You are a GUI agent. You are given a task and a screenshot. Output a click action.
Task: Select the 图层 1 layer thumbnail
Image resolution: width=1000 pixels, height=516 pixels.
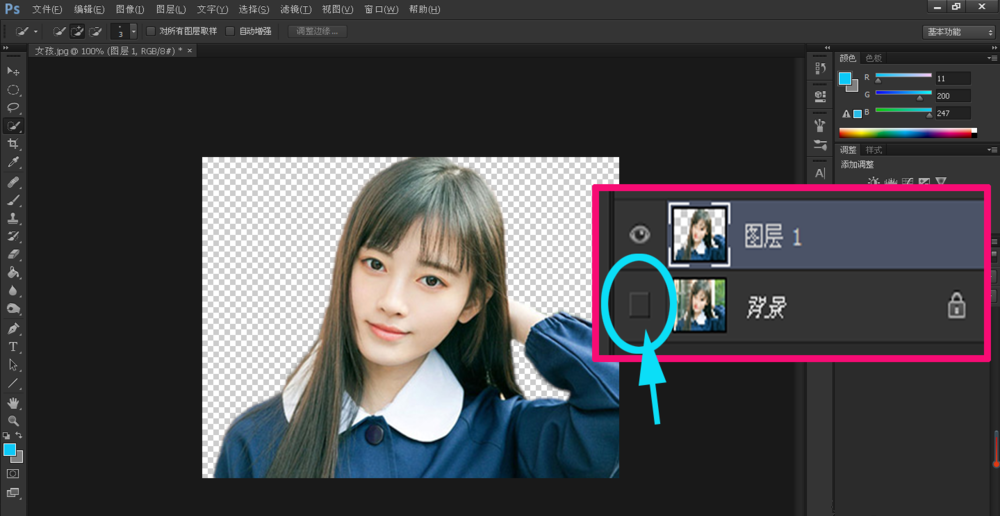(699, 235)
